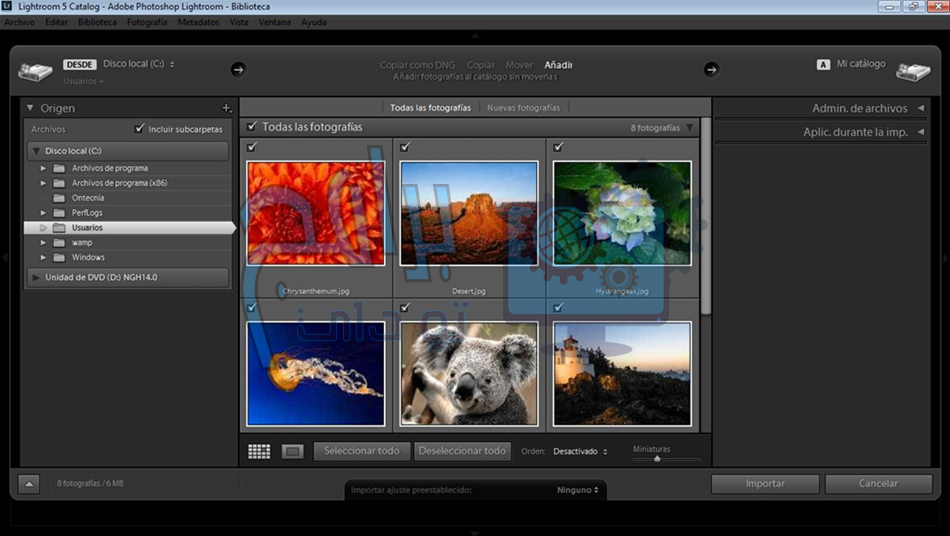The width and height of the screenshot is (950, 536).
Task: Open the import preset Ninguno dropdown
Action: [x=578, y=490]
